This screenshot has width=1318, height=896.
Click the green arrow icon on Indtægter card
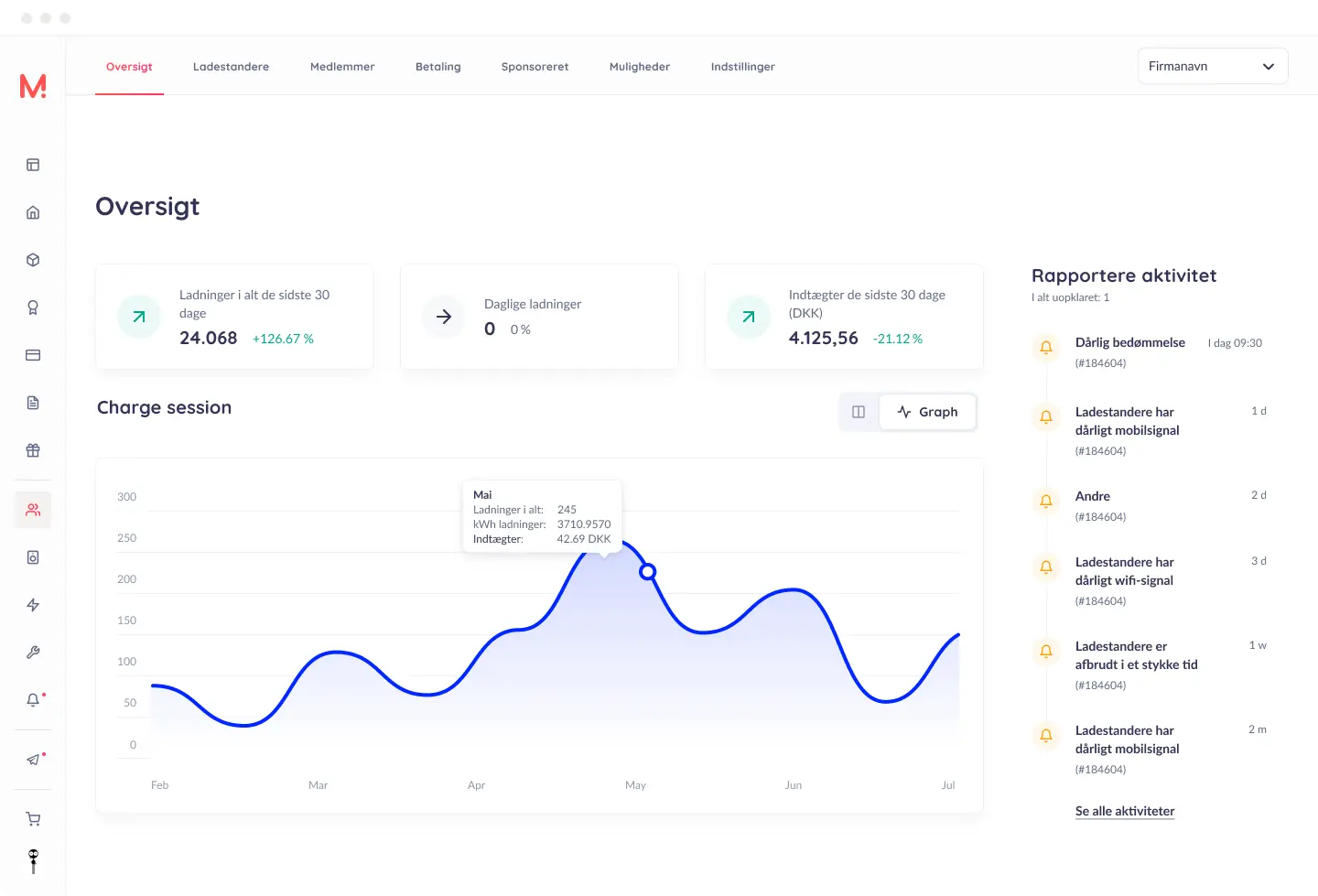749,317
